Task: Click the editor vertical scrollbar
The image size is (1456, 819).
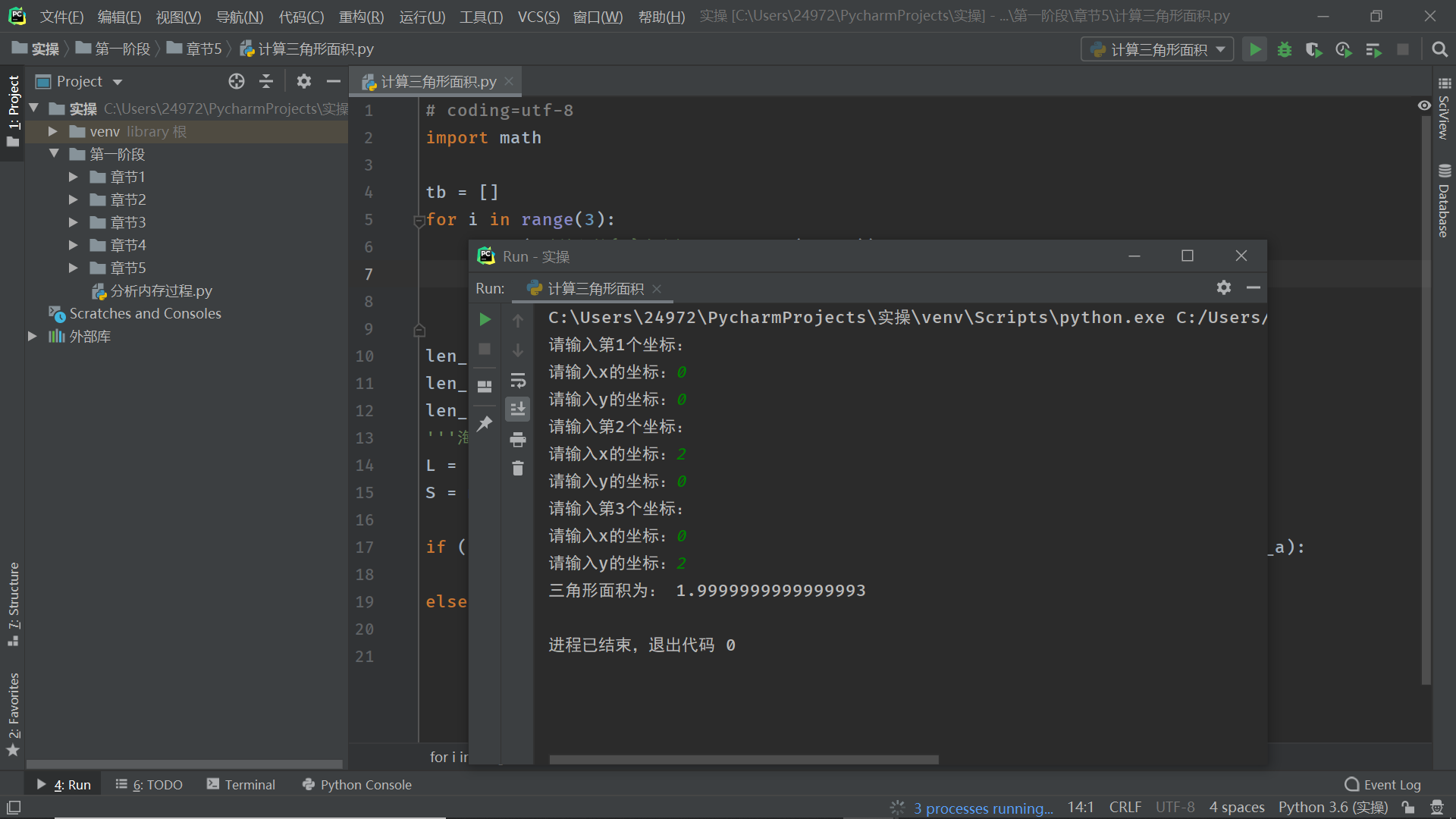Action: click(1425, 400)
